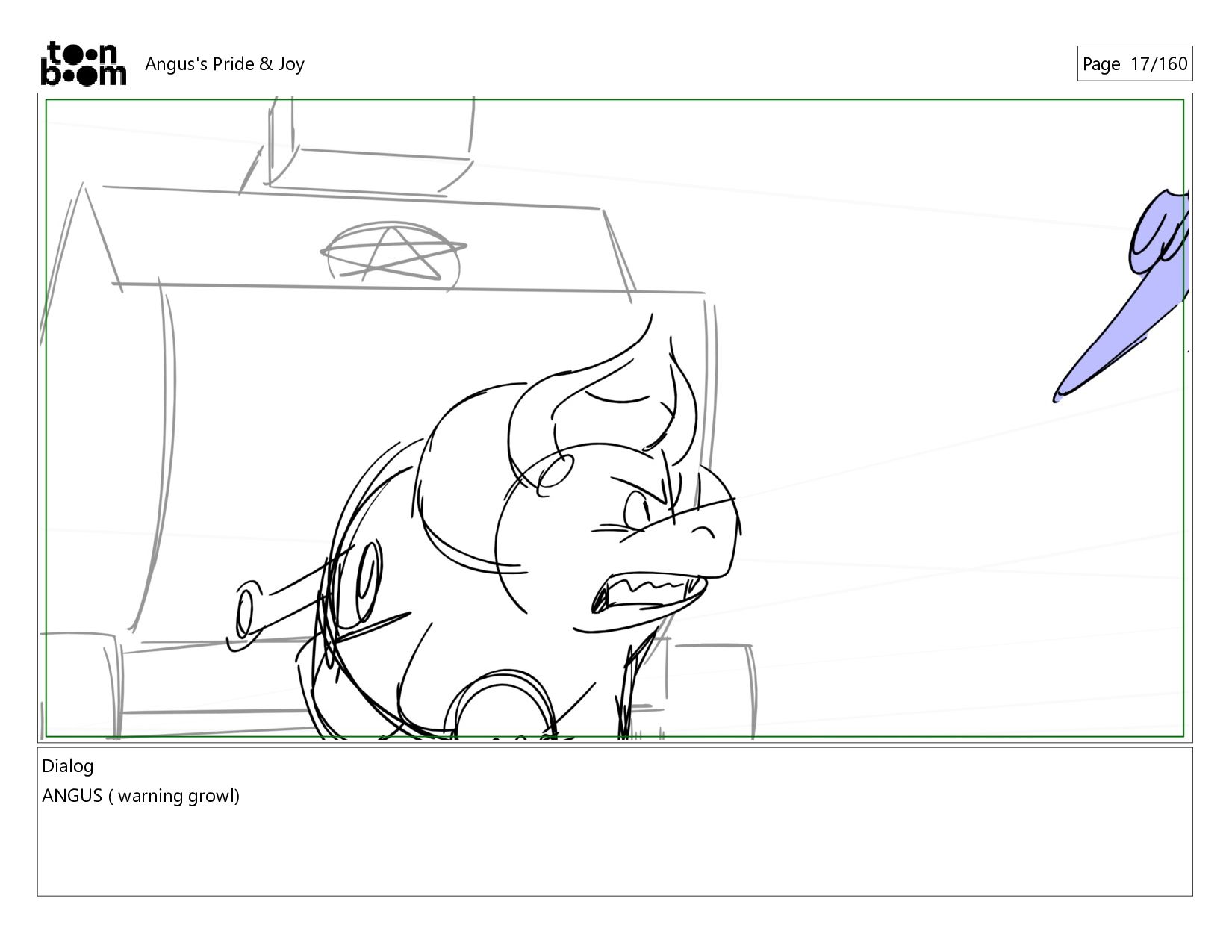Click the Toon Boom logo

(83, 63)
